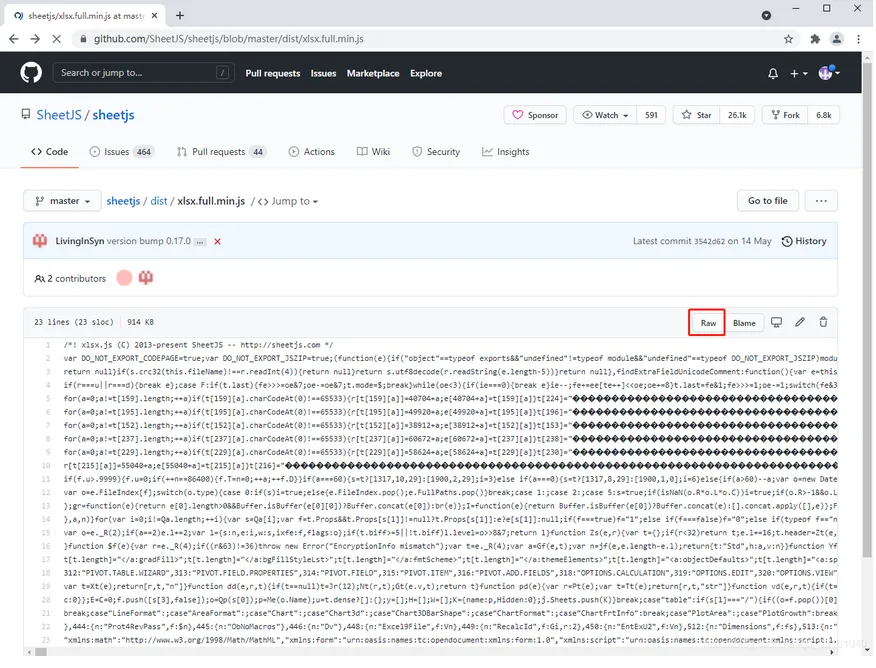Open the version bump 0.17.0 commit
876x668 pixels.
click(x=149, y=241)
